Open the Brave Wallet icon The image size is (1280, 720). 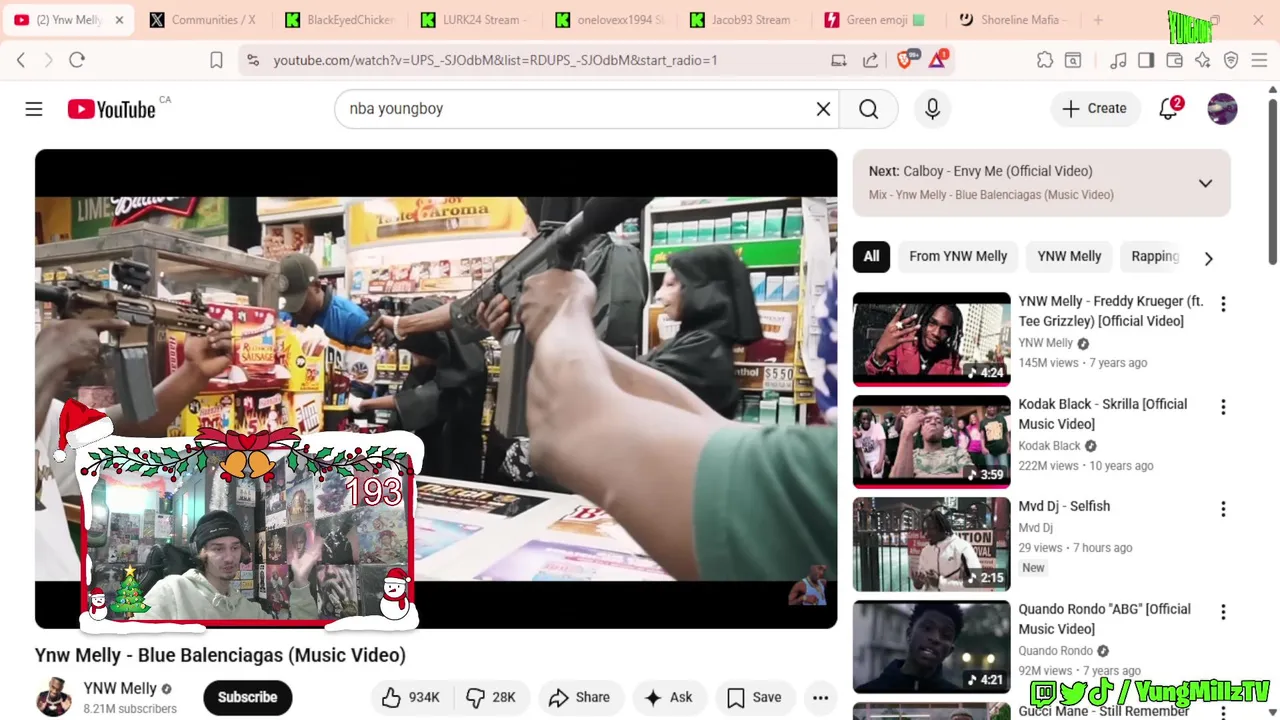tap(1174, 60)
